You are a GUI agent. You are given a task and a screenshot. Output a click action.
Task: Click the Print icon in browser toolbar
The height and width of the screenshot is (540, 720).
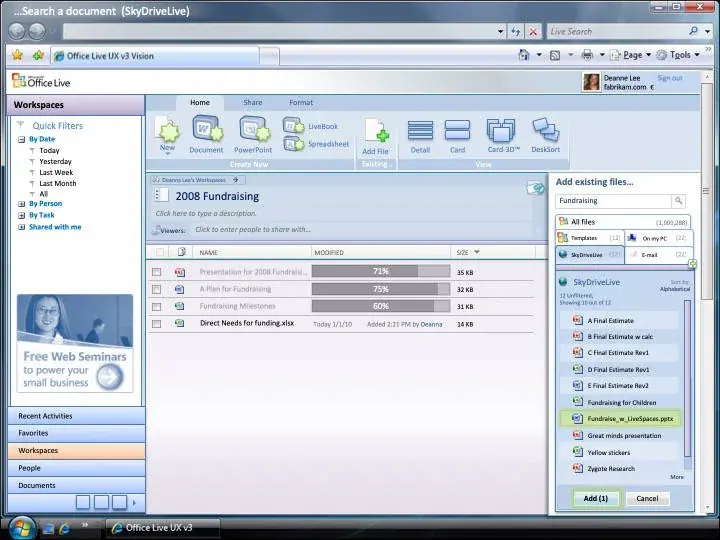pos(587,56)
